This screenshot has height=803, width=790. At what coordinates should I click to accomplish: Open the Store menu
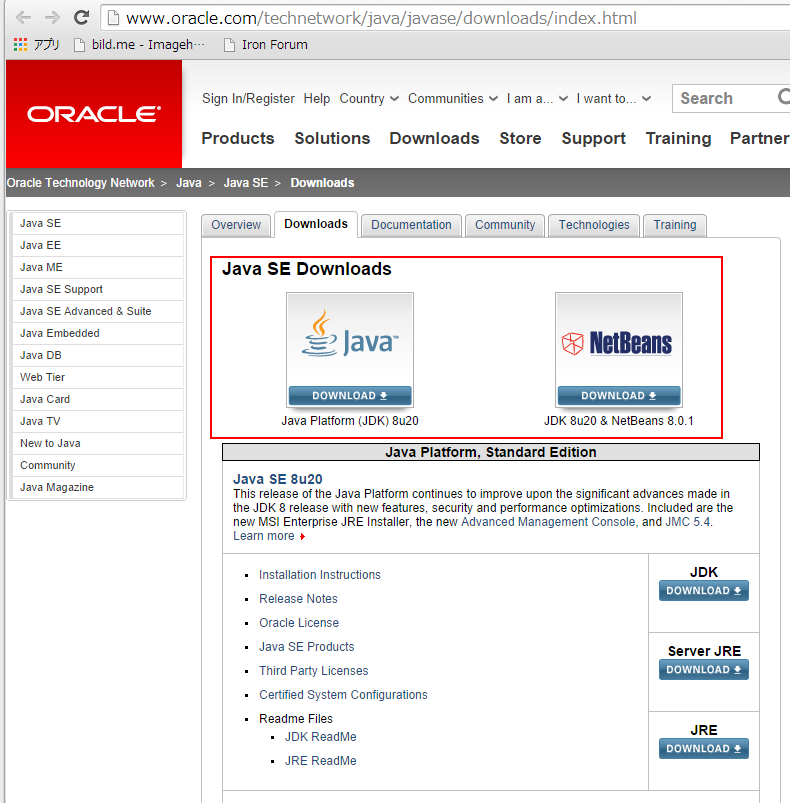pos(520,138)
